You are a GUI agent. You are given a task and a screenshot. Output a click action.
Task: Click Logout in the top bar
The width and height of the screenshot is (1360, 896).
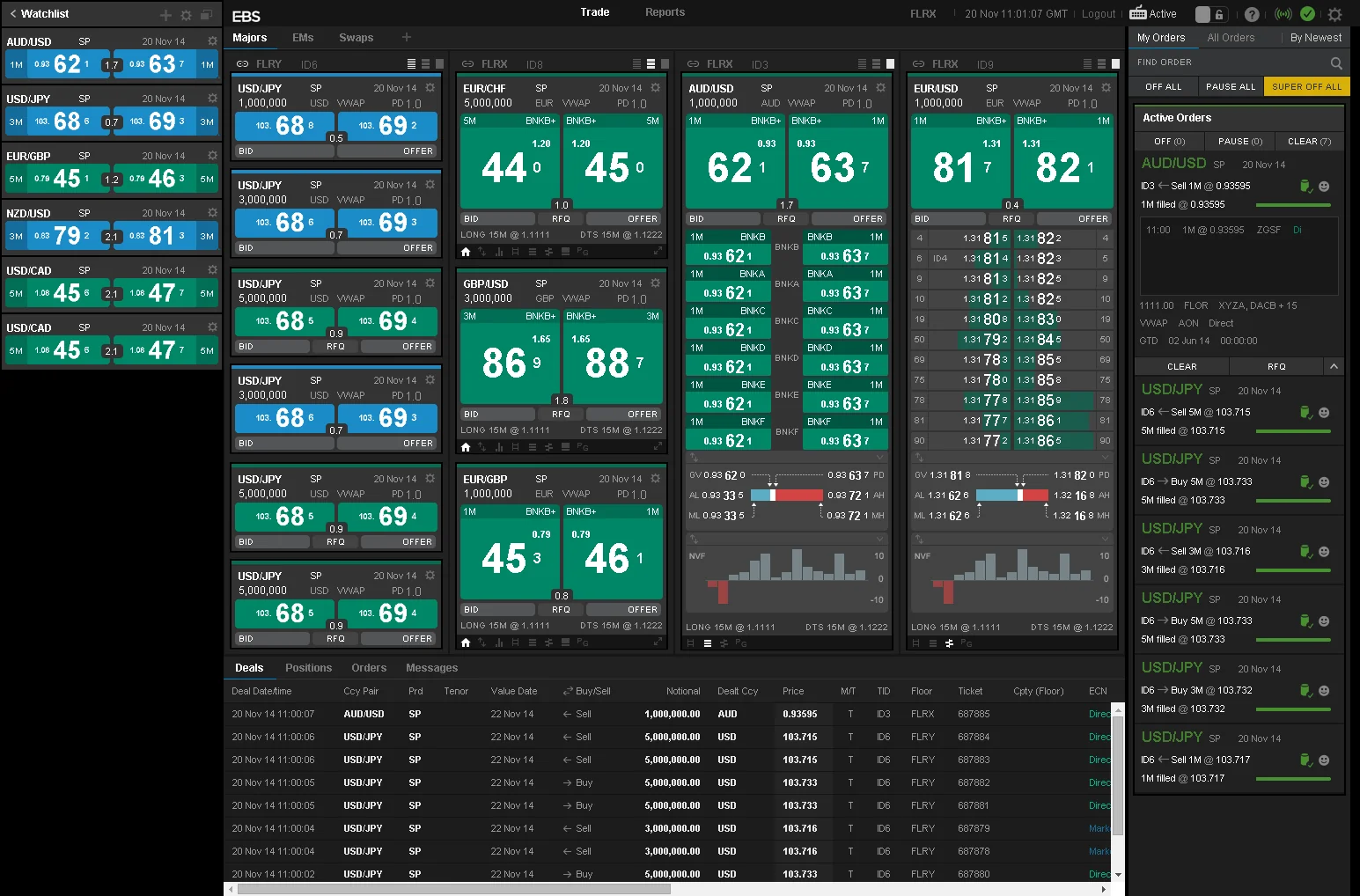tap(1099, 14)
